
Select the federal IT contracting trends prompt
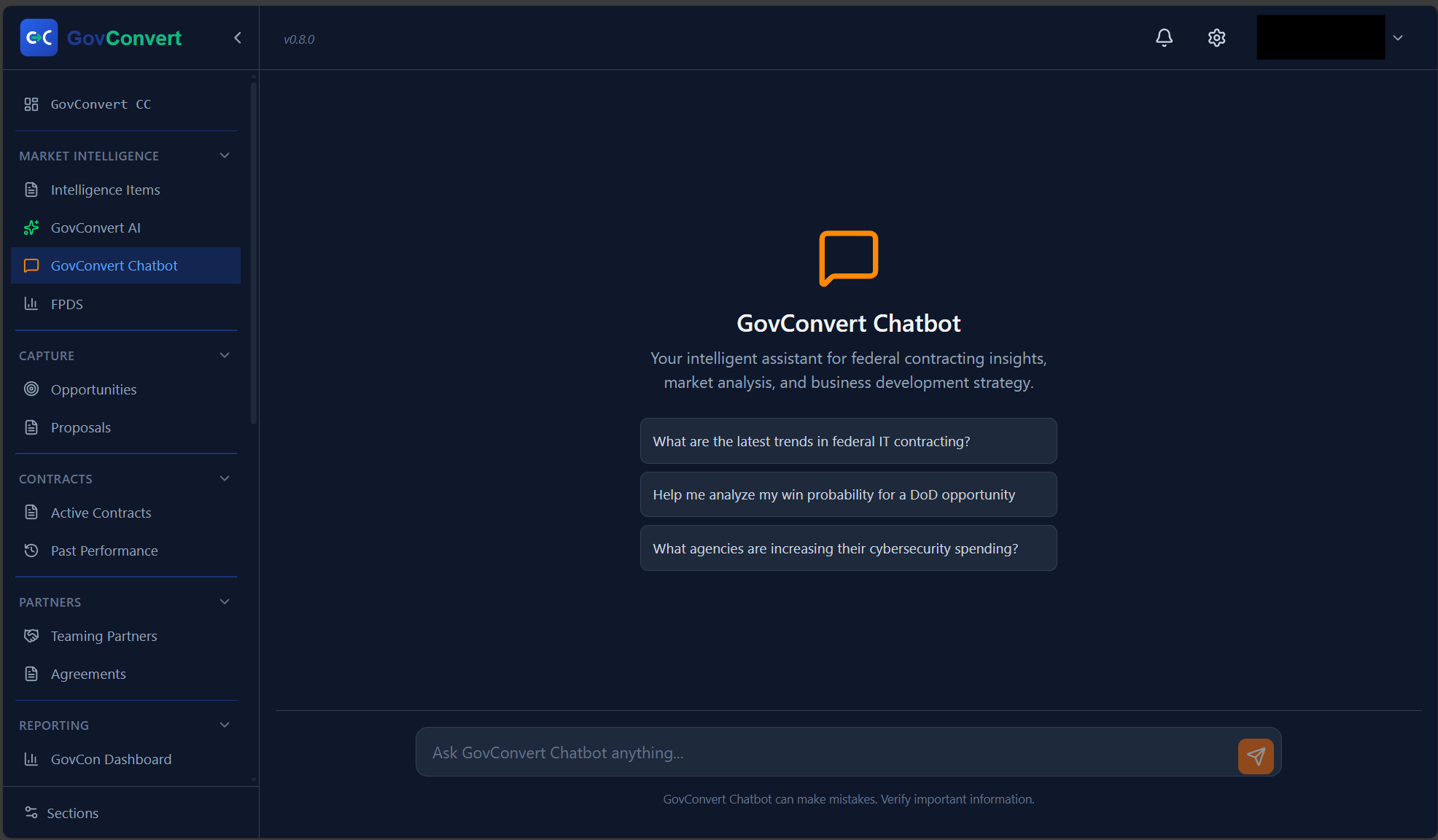848,441
